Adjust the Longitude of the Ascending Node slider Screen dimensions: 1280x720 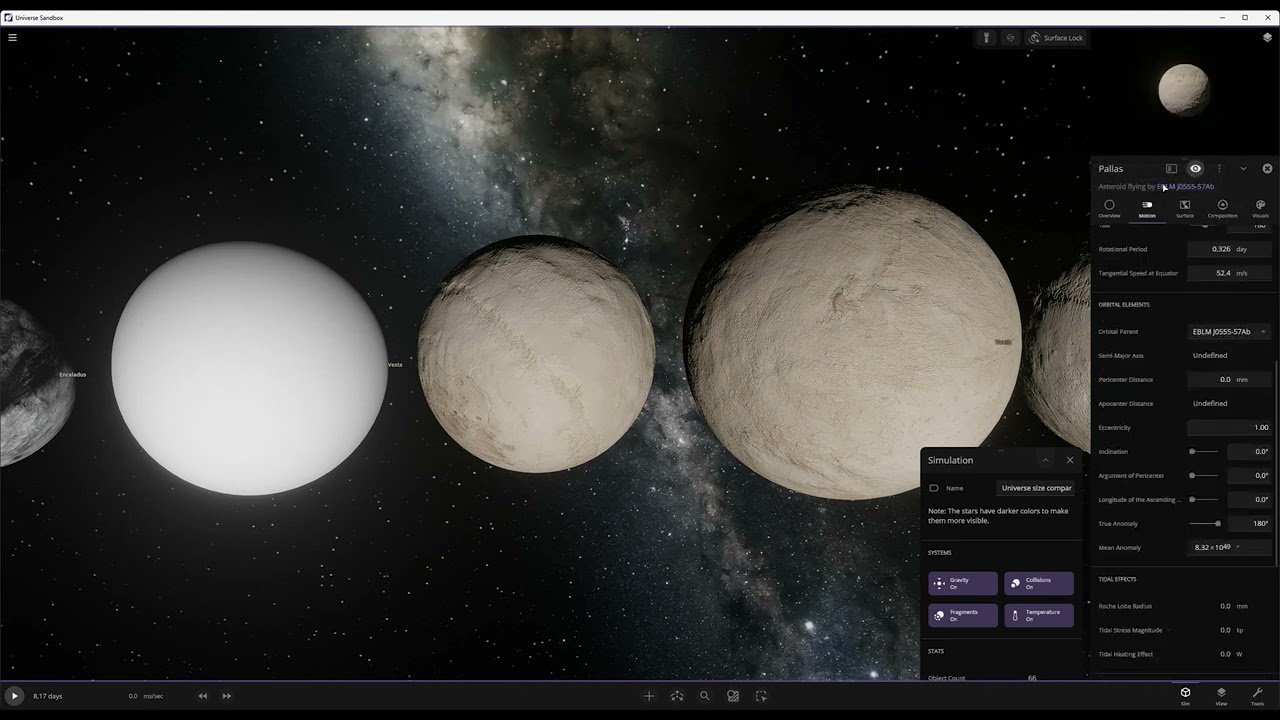1204,499
